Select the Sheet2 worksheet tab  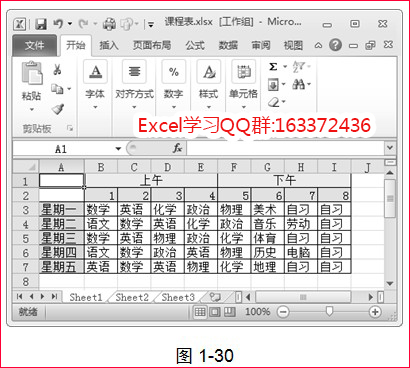pyautogui.click(x=132, y=297)
